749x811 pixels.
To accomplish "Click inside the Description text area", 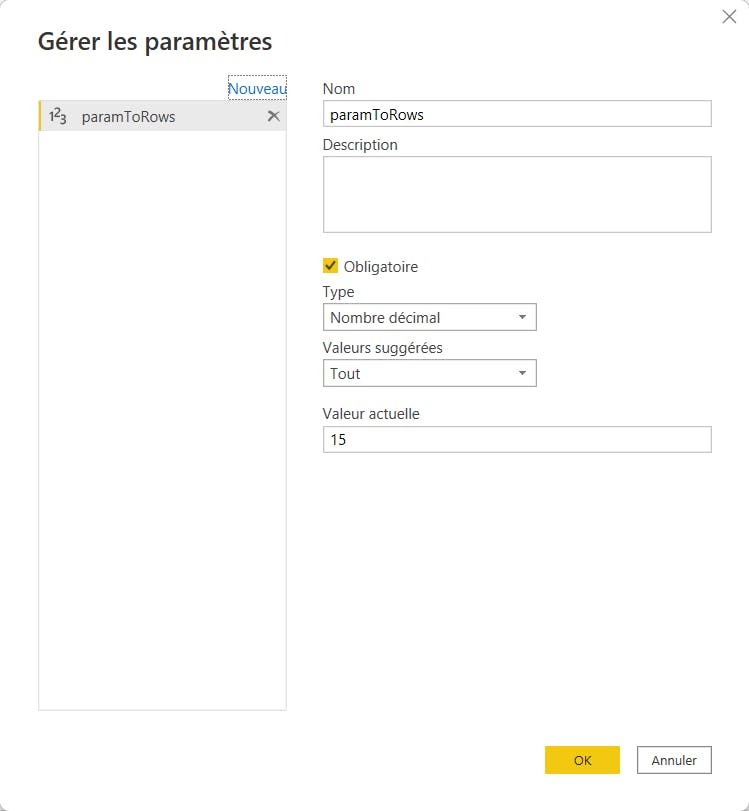I will point(517,192).
